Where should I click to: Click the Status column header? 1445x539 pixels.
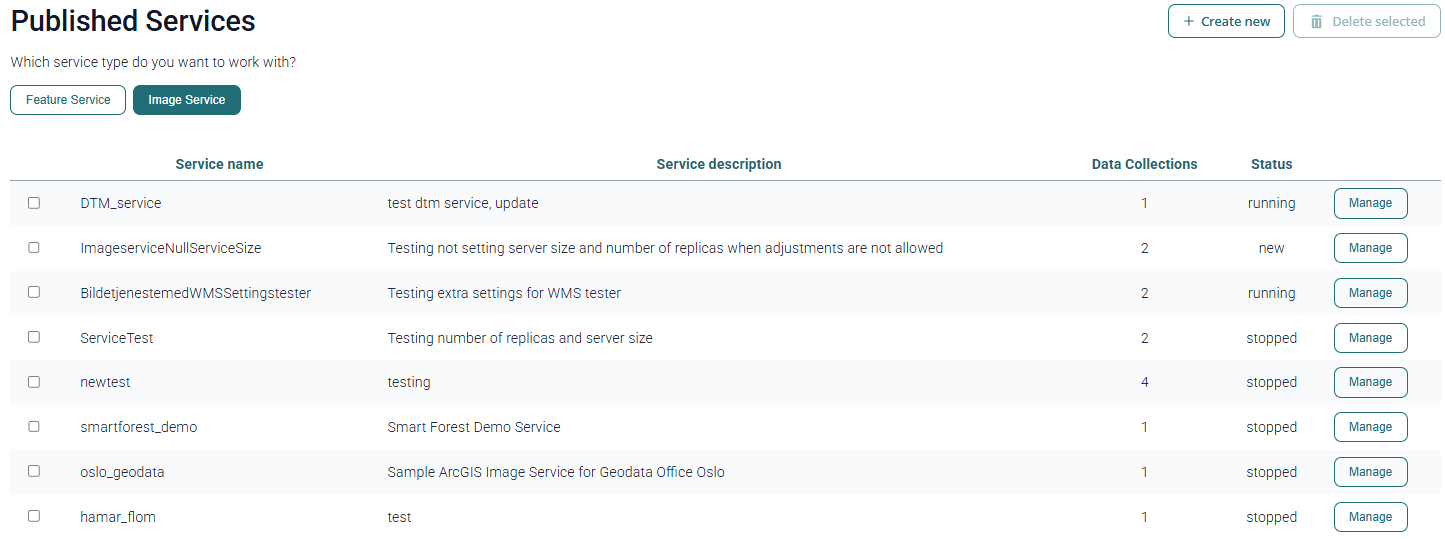pyautogui.click(x=1271, y=164)
